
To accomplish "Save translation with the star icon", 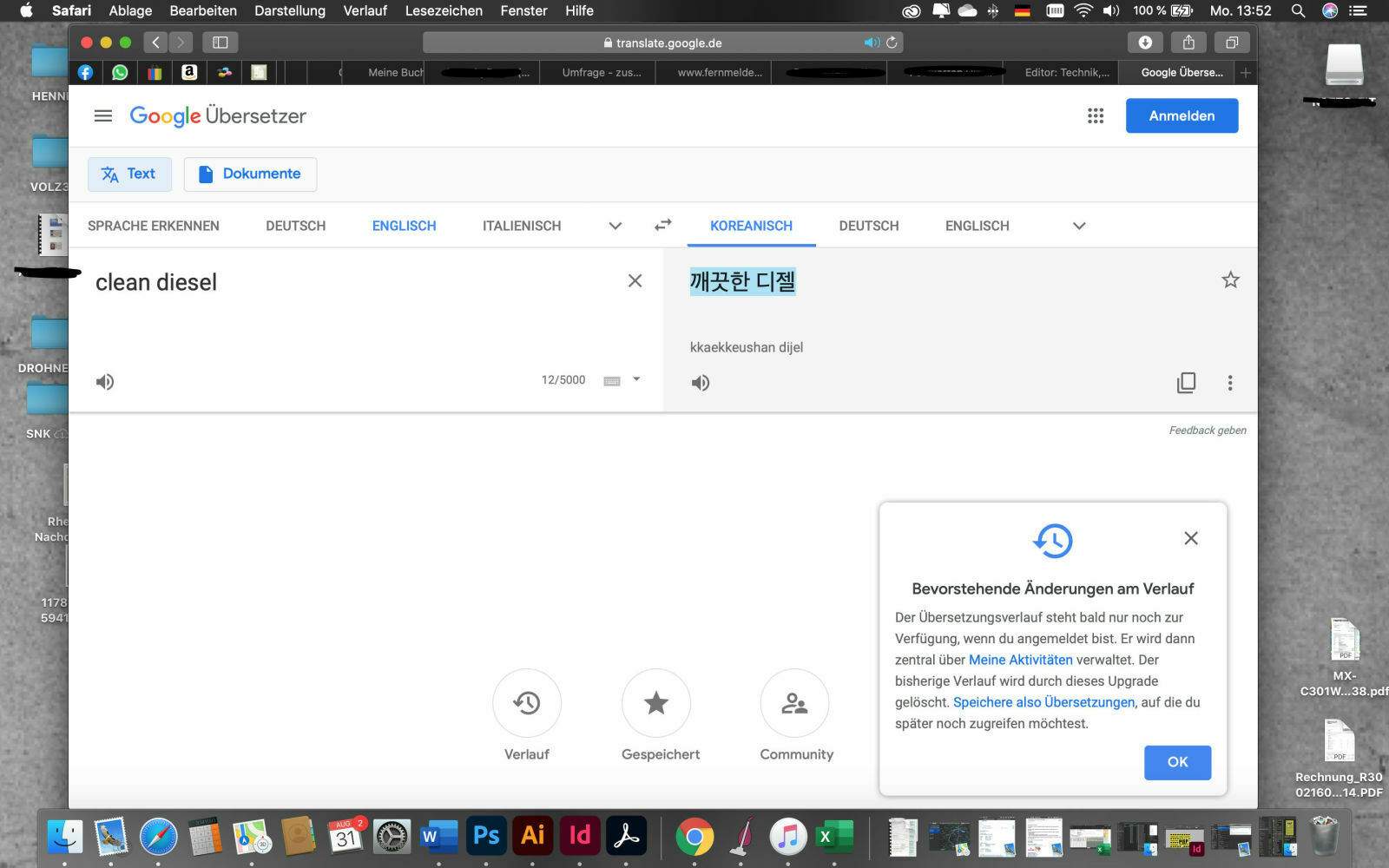I will [x=1230, y=279].
